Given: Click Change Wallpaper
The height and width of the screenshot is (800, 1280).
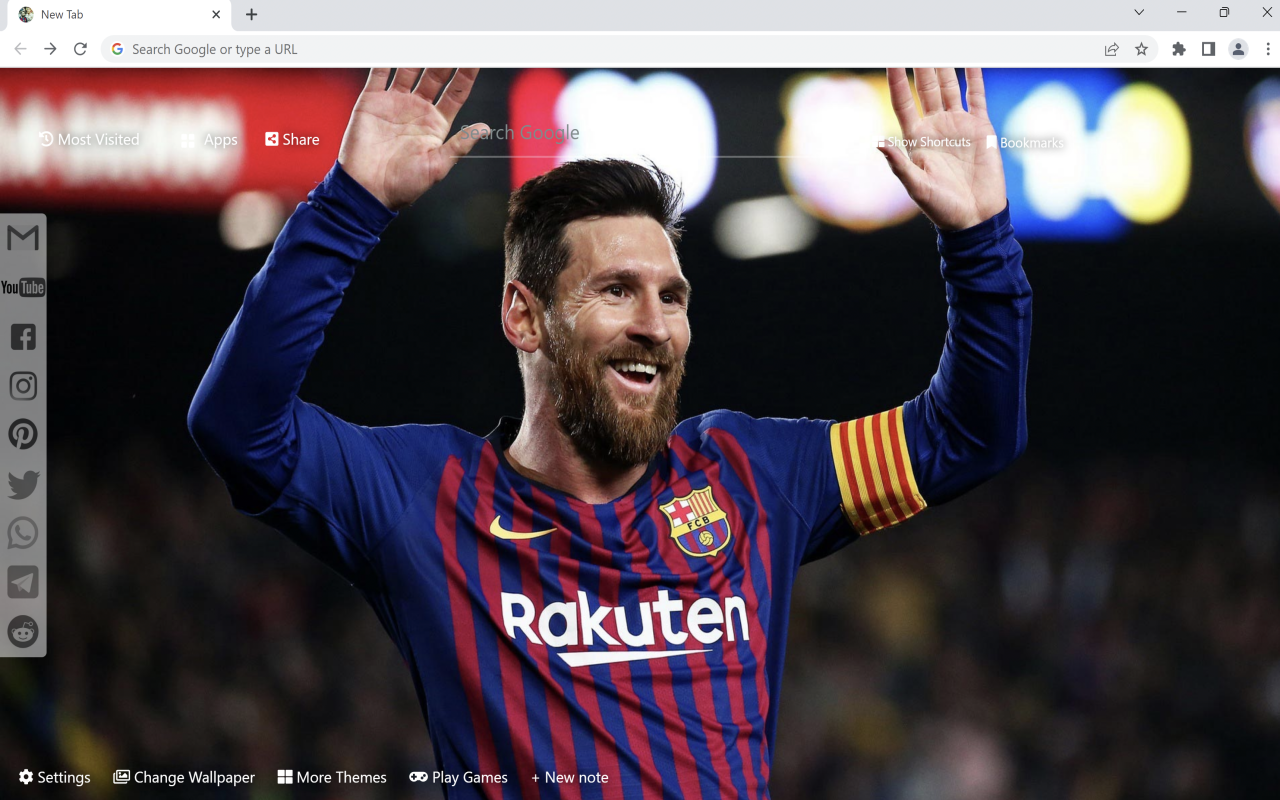Looking at the screenshot, I should click(184, 777).
